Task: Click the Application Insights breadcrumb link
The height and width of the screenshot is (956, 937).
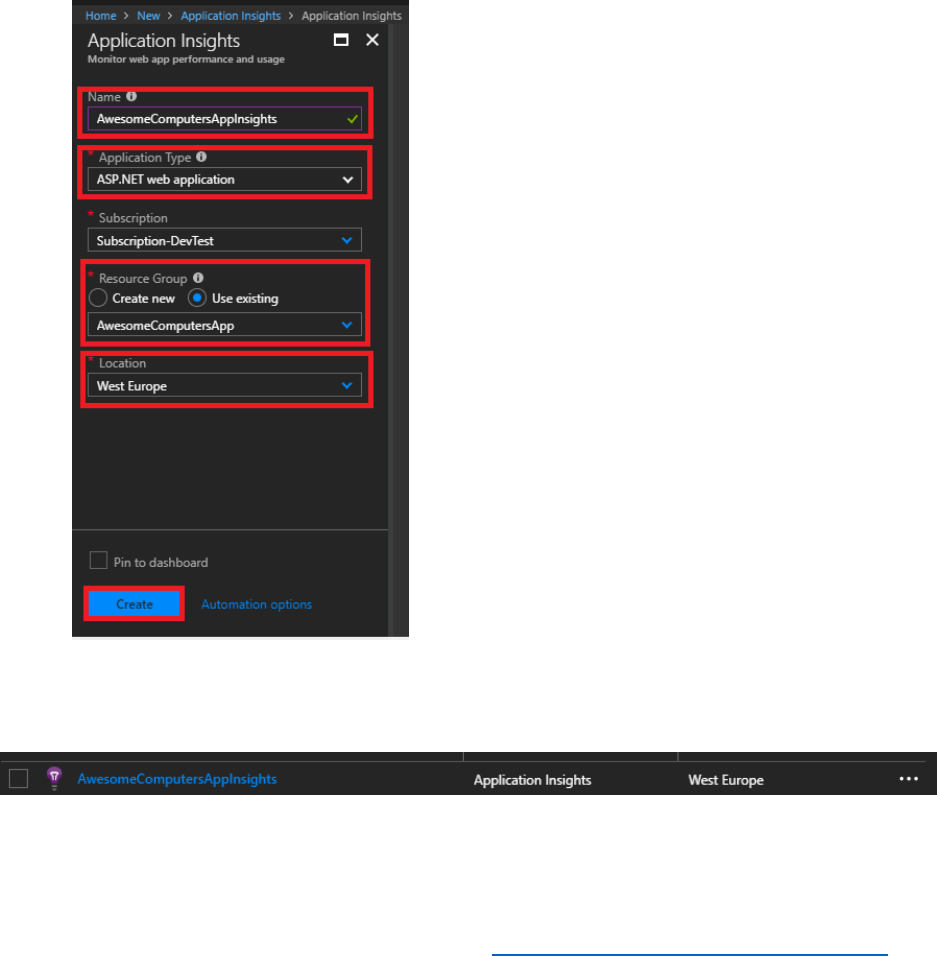Action: 230,16
